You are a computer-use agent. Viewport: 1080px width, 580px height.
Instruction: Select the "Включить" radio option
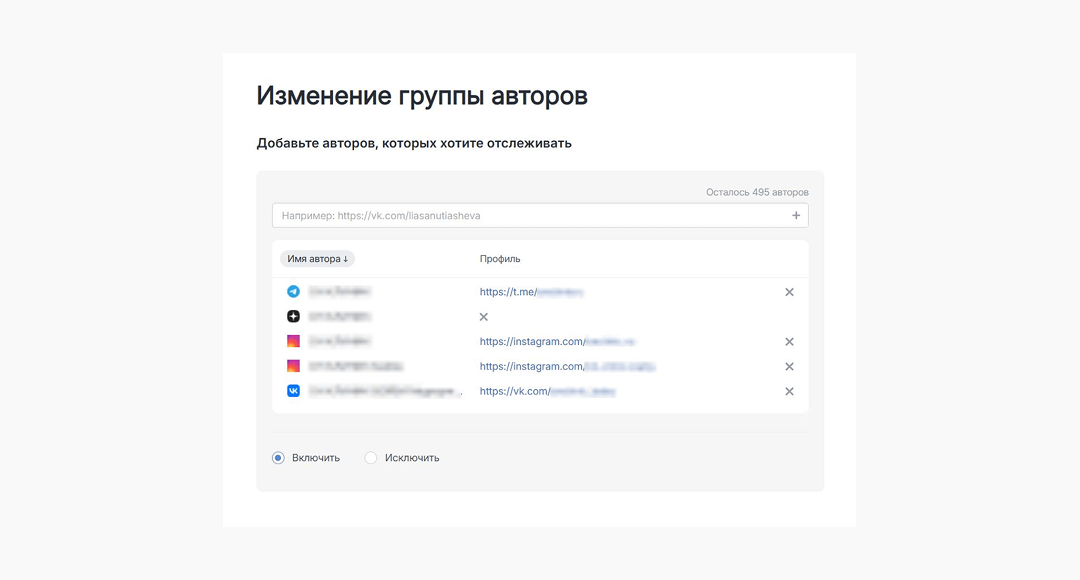coord(279,458)
